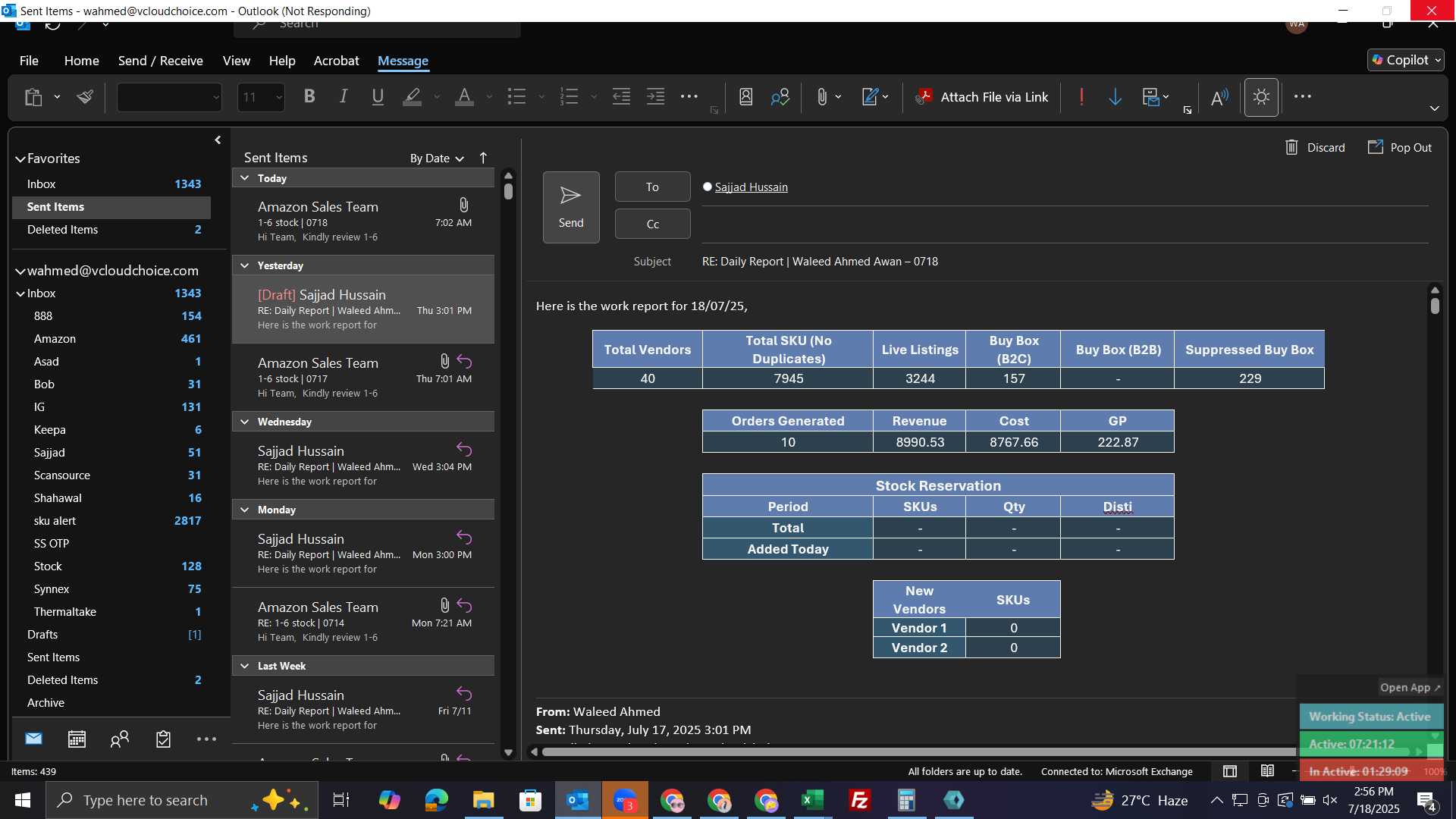Switch to Reading view status icon
Image resolution: width=1456 pixels, height=819 pixels.
pyautogui.click(x=1267, y=771)
